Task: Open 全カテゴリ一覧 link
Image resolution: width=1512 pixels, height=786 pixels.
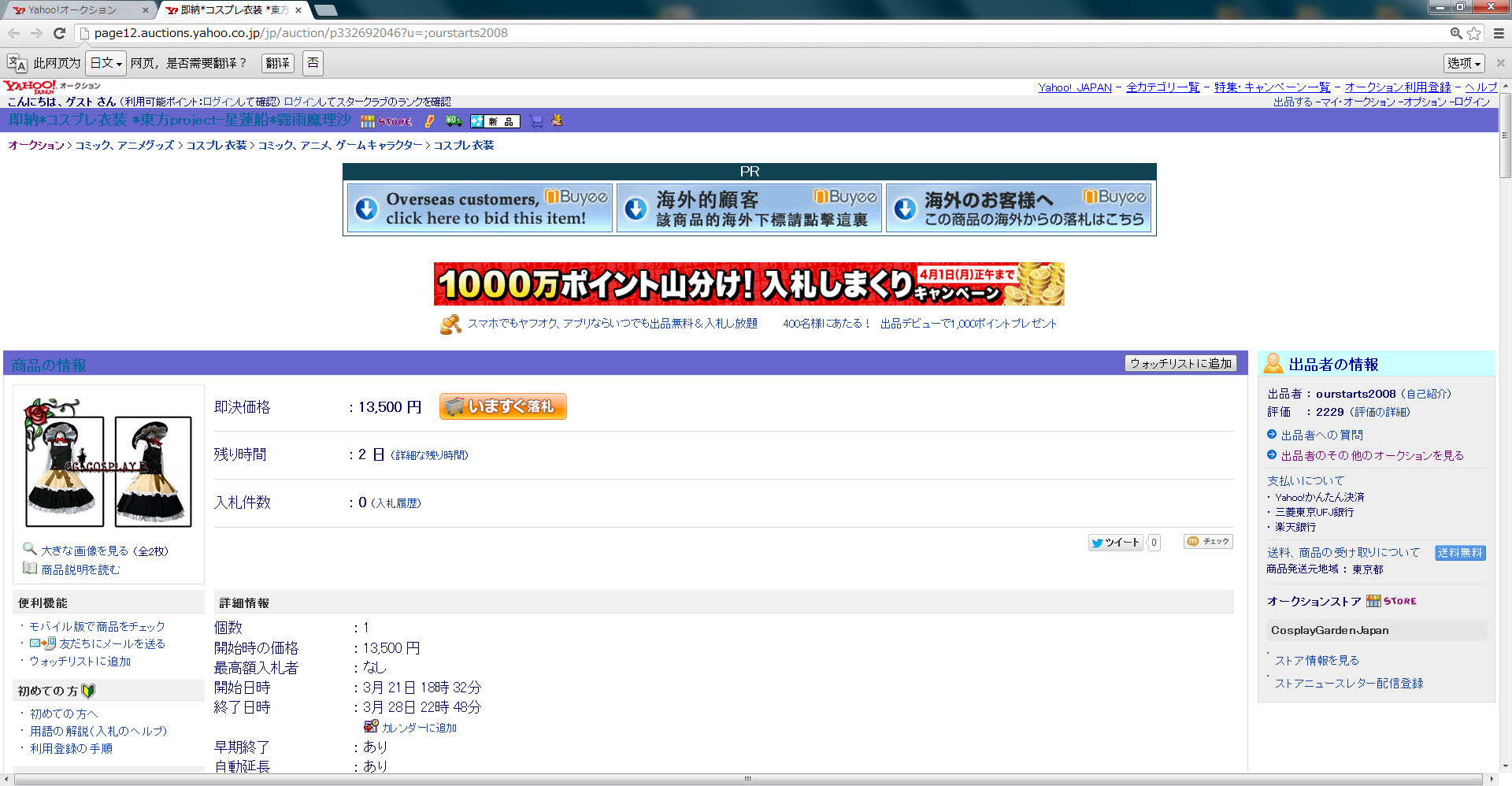Action: [x=1162, y=87]
